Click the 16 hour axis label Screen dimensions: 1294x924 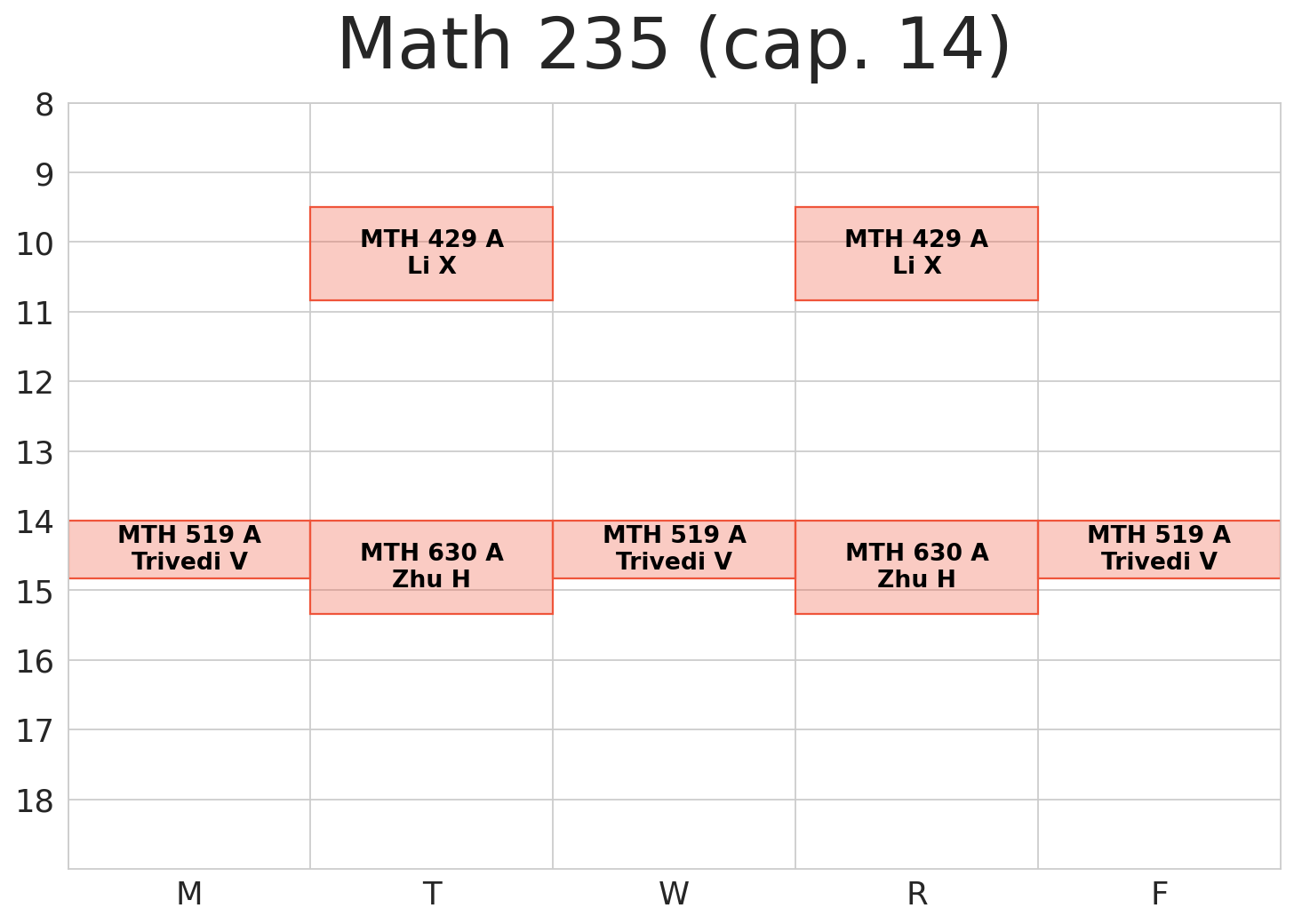[x=36, y=662]
